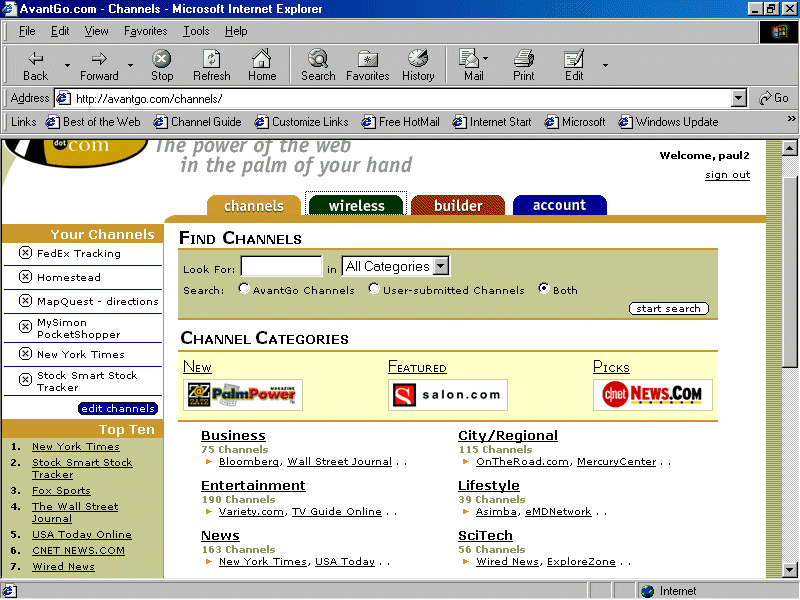
Task: Click the vertical scrollbar down arrow
Action: (x=789, y=569)
